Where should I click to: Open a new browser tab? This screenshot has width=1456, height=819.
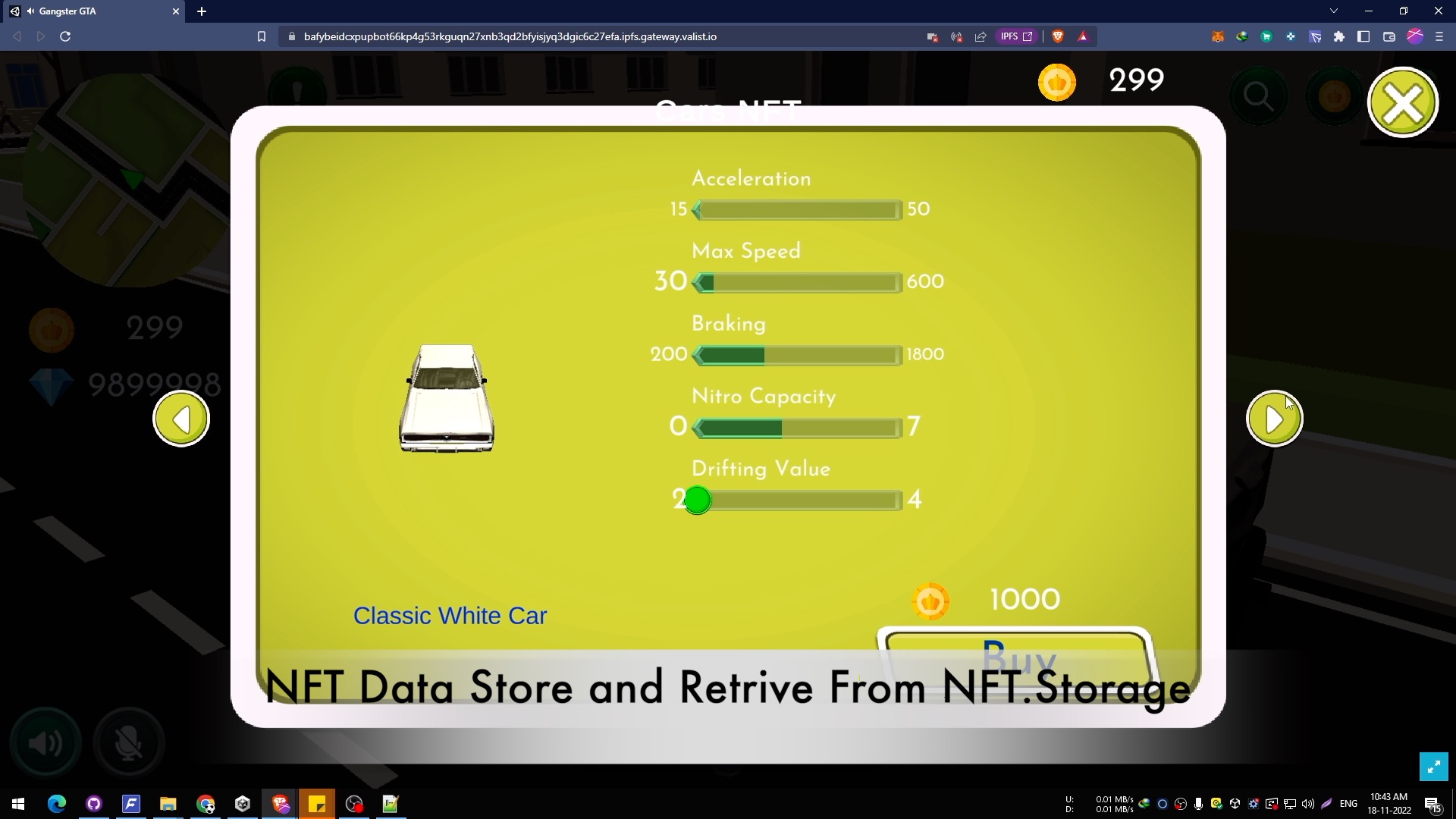click(x=202, y=11)
